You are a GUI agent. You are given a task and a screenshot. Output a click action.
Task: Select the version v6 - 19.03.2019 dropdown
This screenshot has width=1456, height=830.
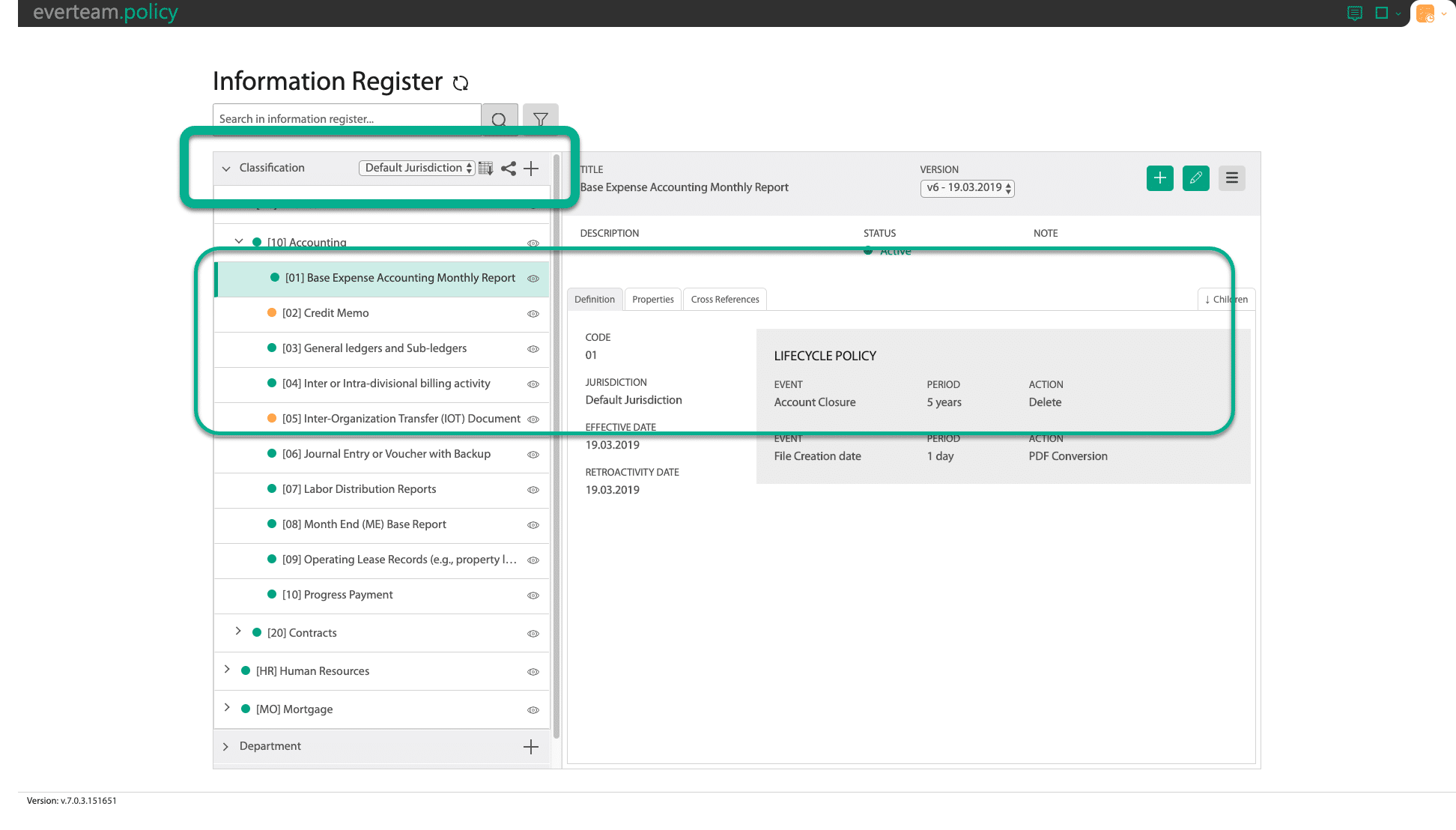click(965, 187)
